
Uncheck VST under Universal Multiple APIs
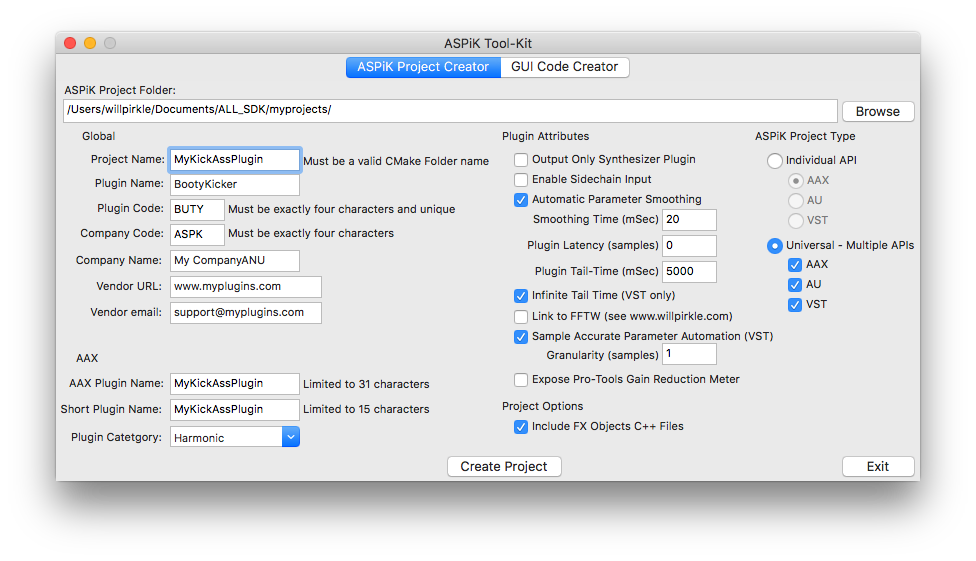click(795, 305)
